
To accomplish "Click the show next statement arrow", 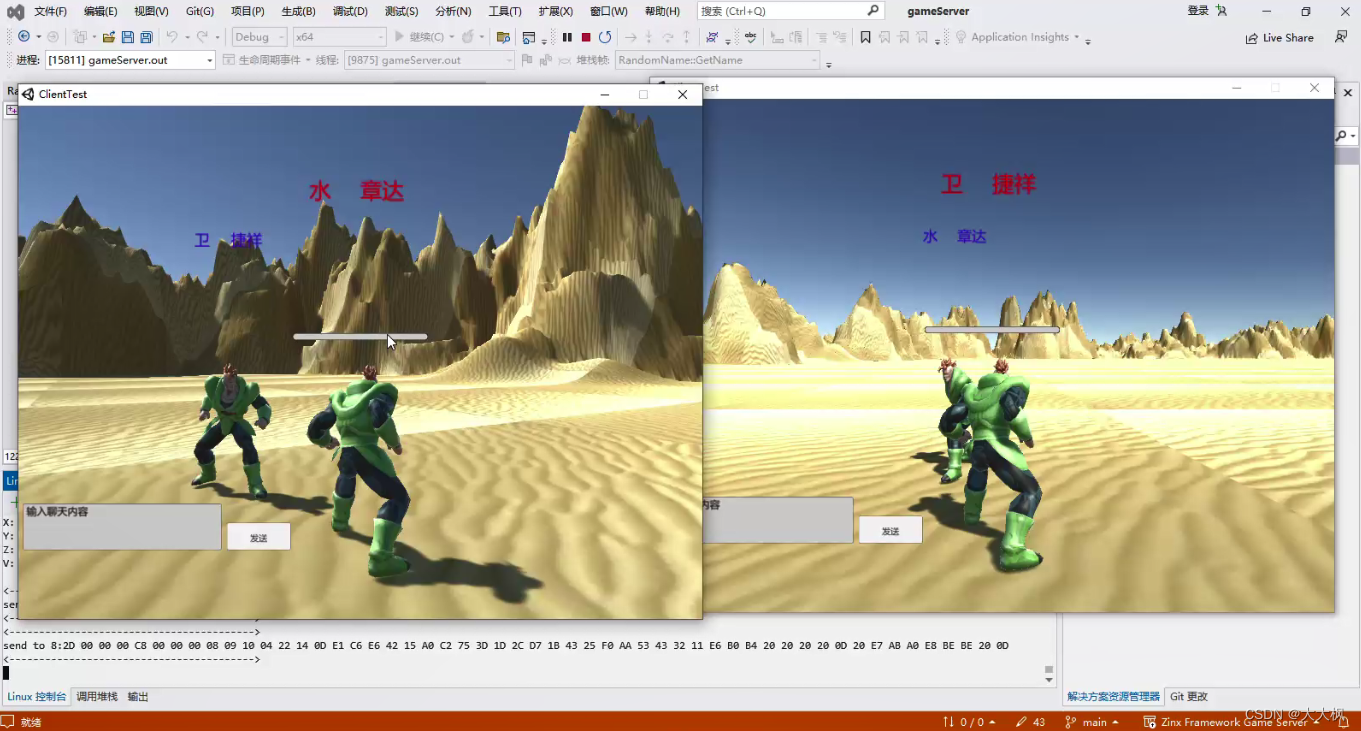I will click(630, 37).
